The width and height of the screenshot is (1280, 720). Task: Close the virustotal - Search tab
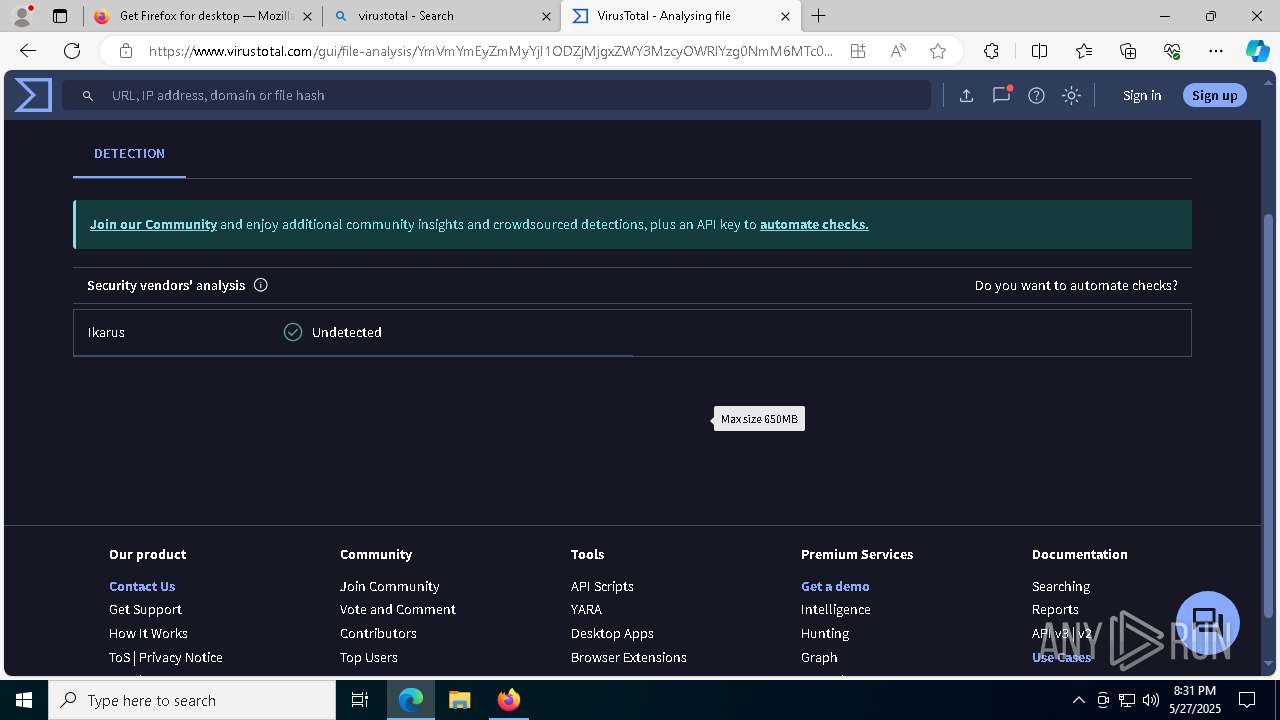pos(547,16)
